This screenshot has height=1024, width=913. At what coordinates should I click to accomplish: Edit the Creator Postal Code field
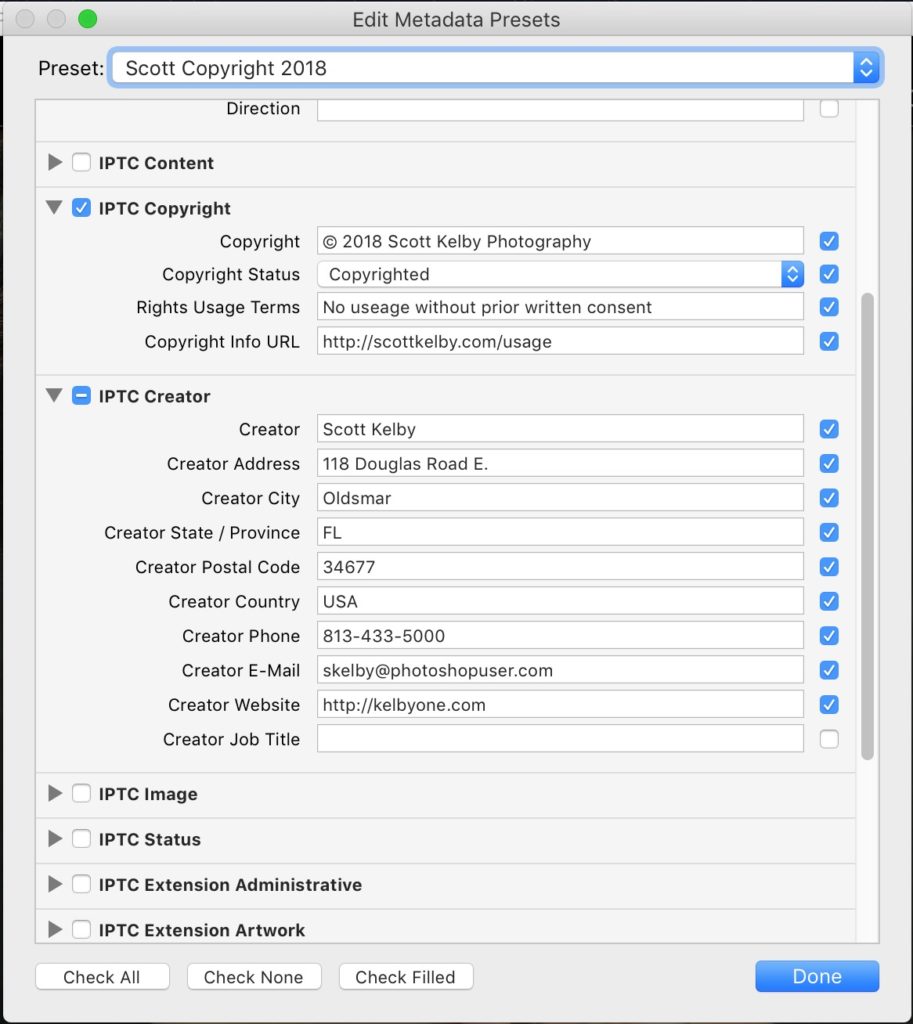click(560, 567)
